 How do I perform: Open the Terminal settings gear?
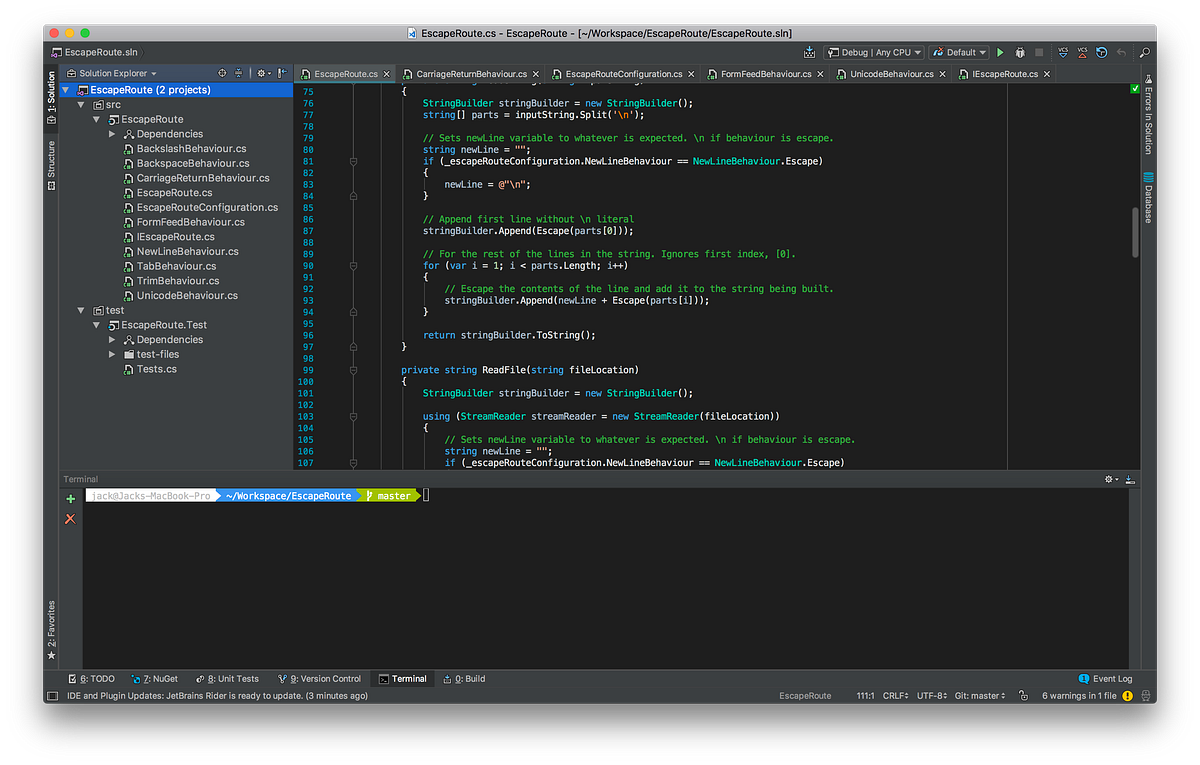[x=1109, y=478]
